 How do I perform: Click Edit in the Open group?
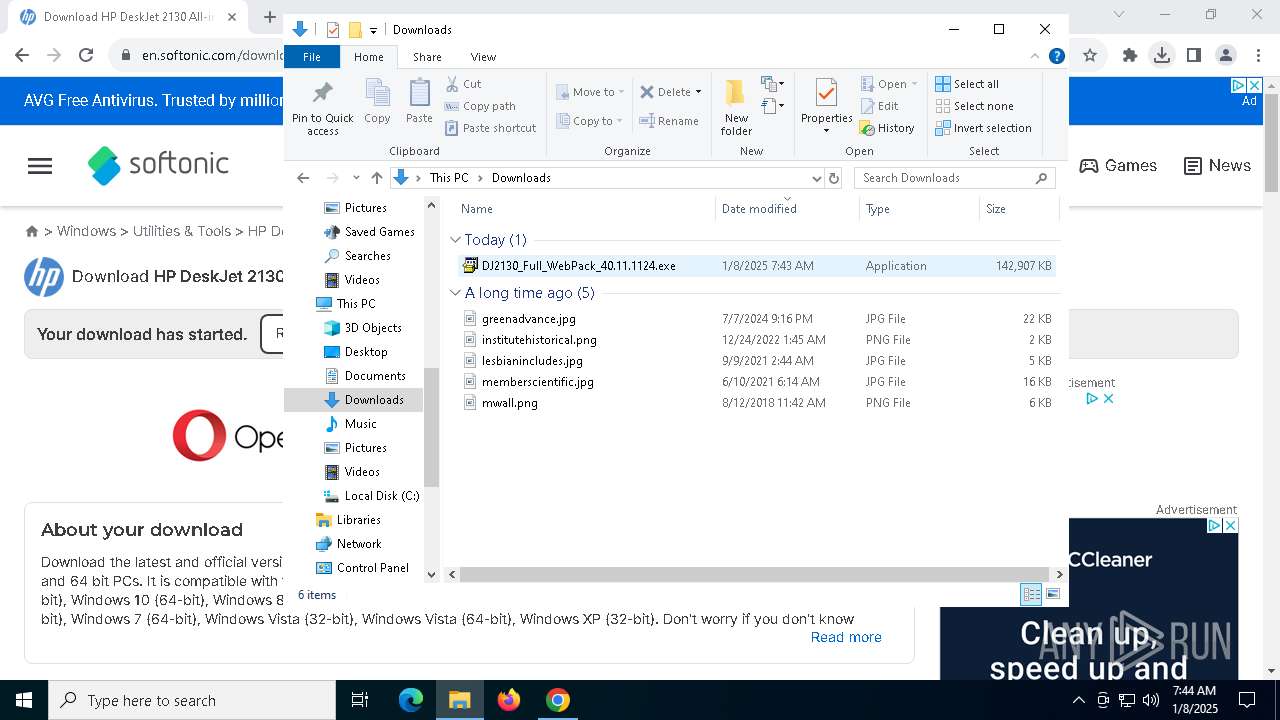(879, 106)
